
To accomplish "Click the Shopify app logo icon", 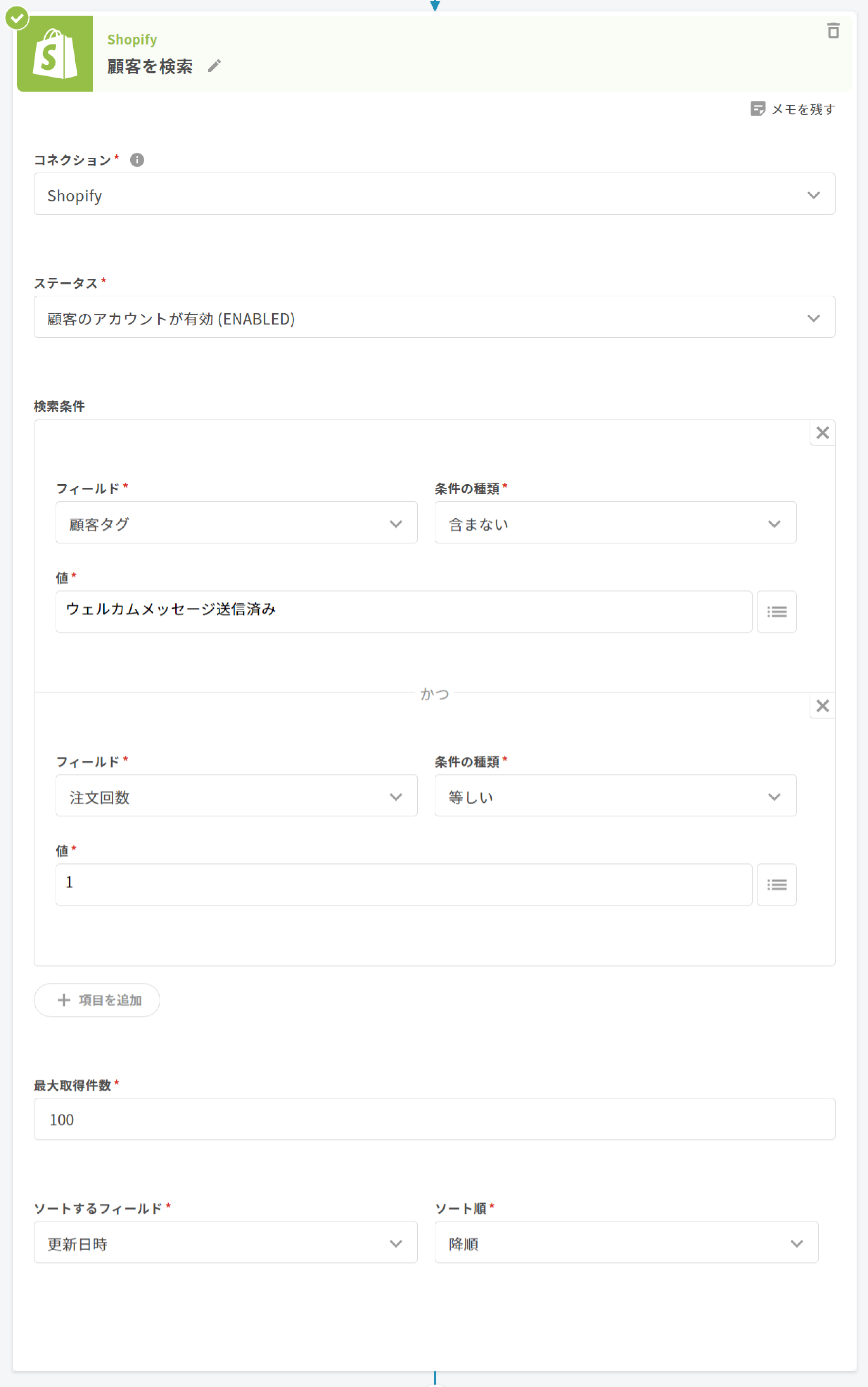I will pyautogui.click(x=55, y=53).
